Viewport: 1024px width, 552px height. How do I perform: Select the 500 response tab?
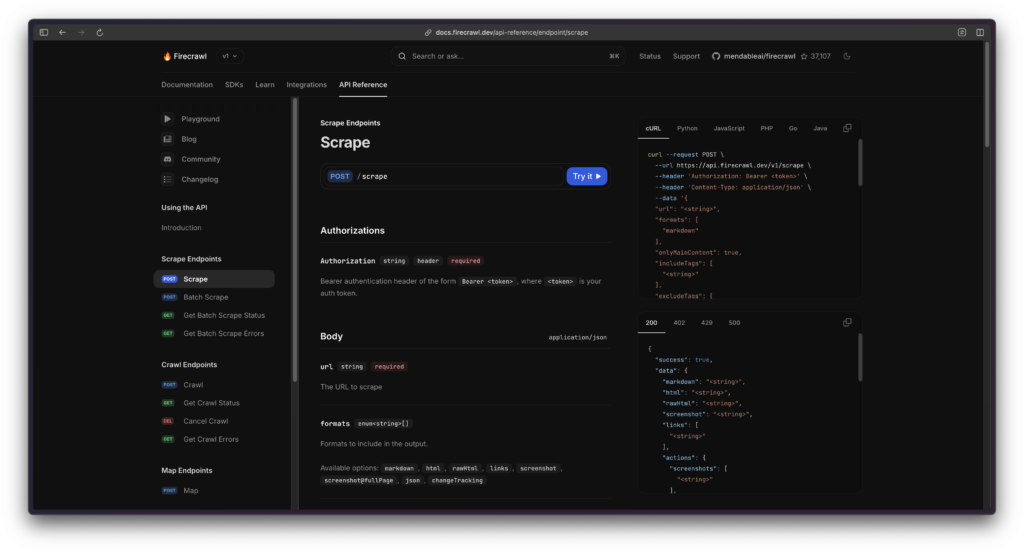tap(734, 323)
